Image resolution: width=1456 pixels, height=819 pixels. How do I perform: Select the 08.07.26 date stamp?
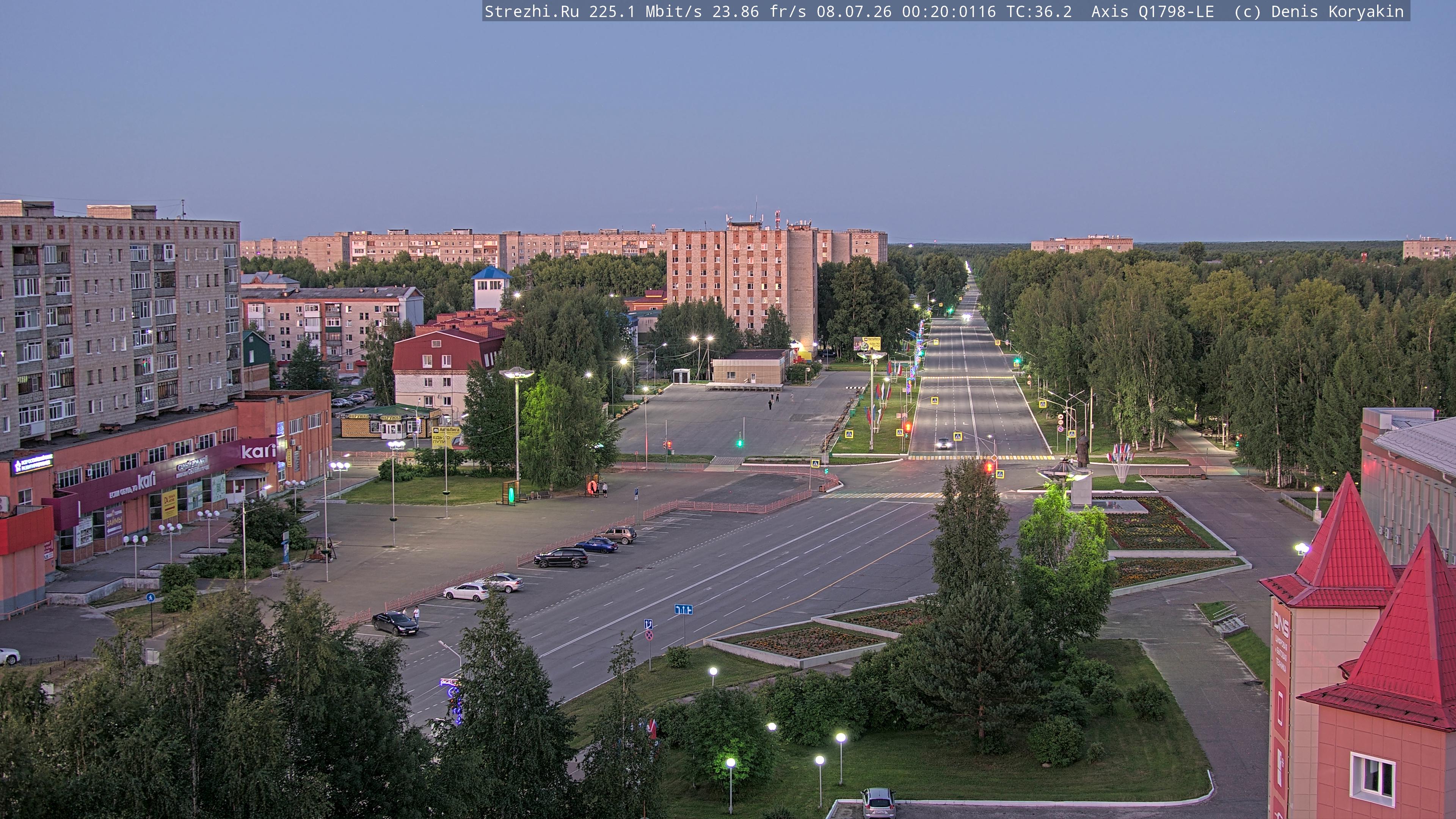pyautogui.click(x=854, y=11)
